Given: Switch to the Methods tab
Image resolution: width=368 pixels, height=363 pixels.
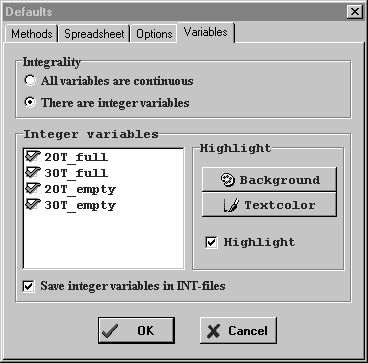Looking at the screenshot, I should click(x=32, y=34).
